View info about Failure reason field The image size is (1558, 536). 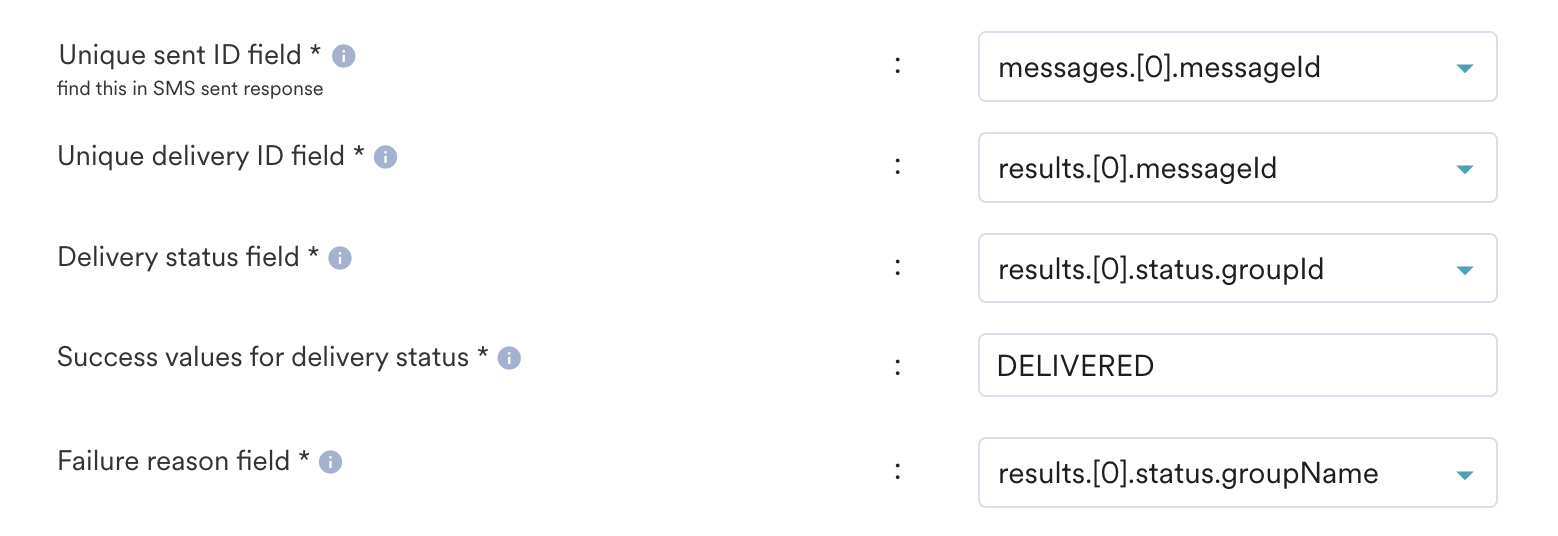click(x=330, y=462)
